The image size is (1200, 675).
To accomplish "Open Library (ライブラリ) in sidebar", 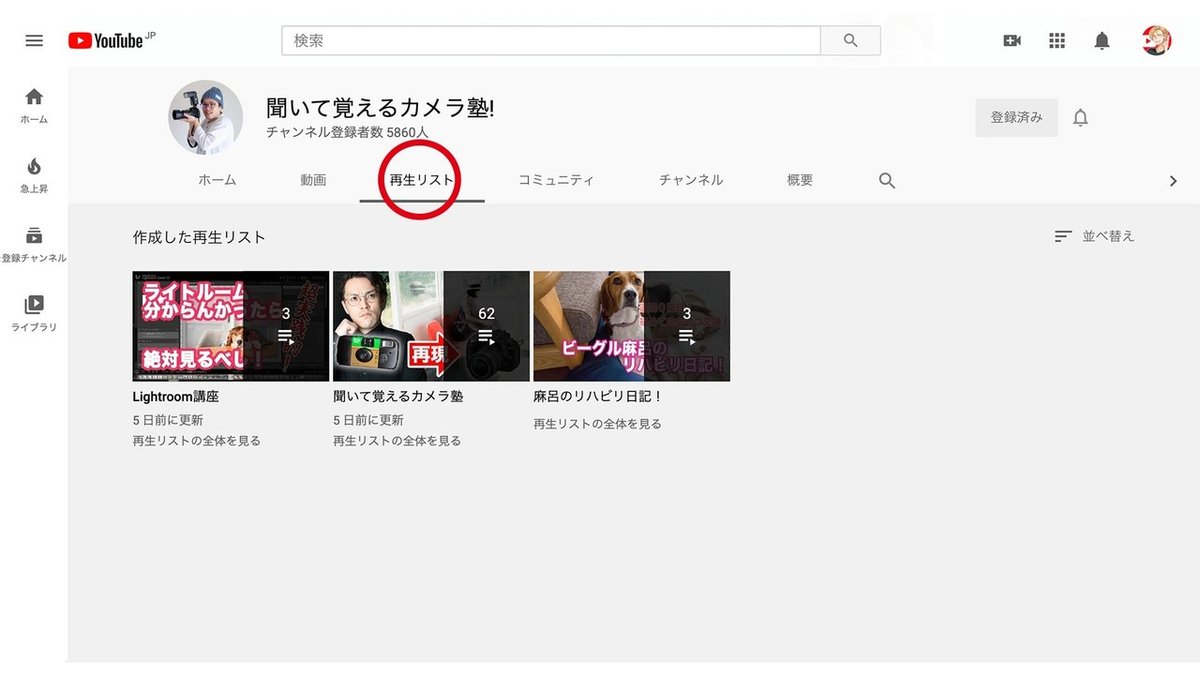I will 34,313.
